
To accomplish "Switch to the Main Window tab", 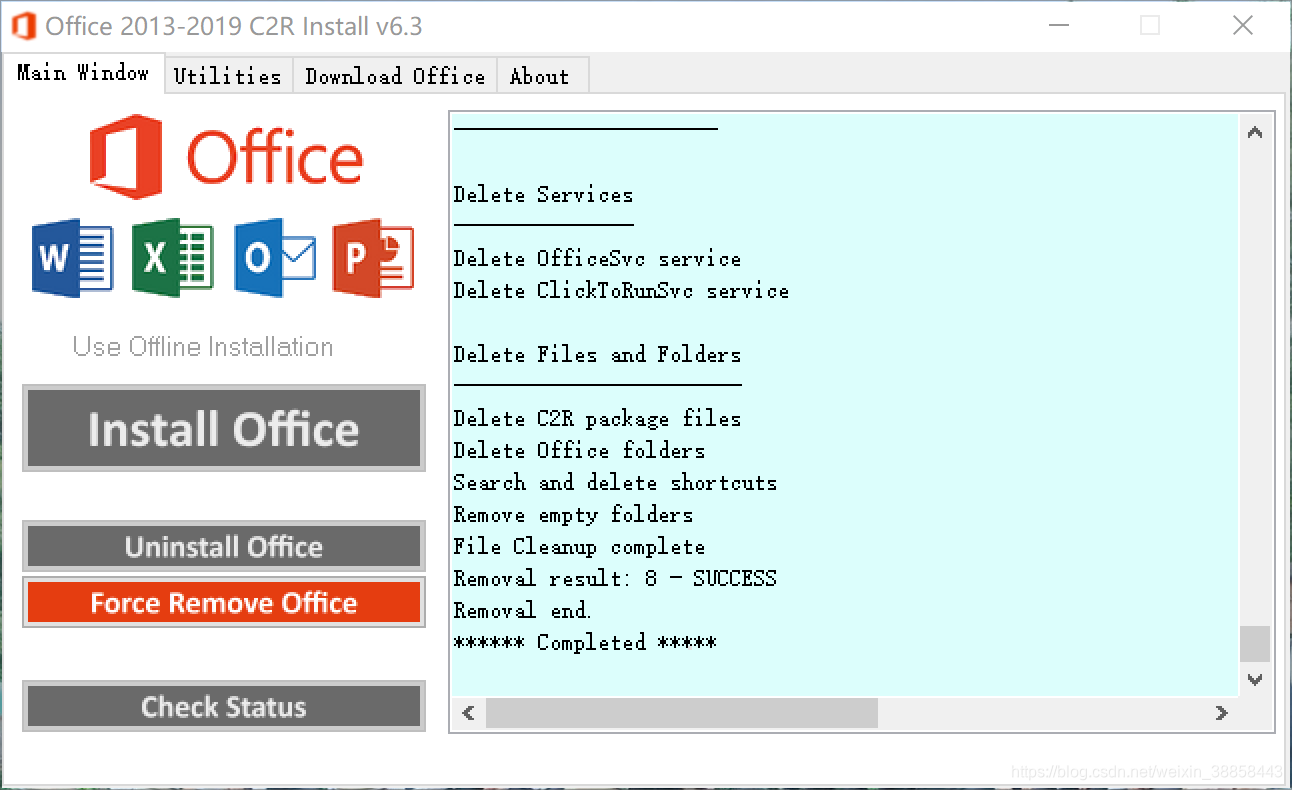I will click(83, 73).
